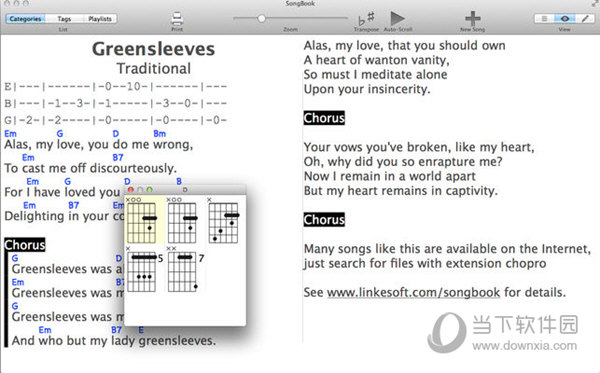Screen dimensions: 600x373
Task: Print the song using printer icon
Action: tap(177, 18)
